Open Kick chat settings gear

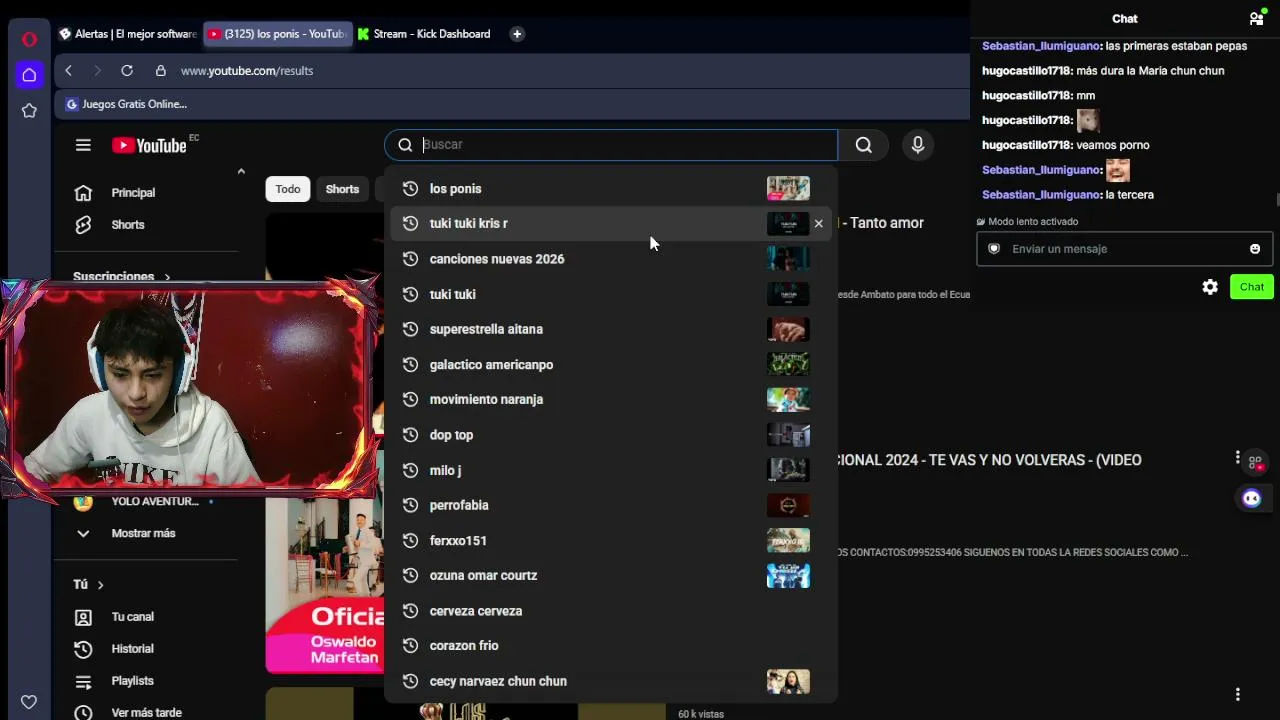[x=1210, y=287]
